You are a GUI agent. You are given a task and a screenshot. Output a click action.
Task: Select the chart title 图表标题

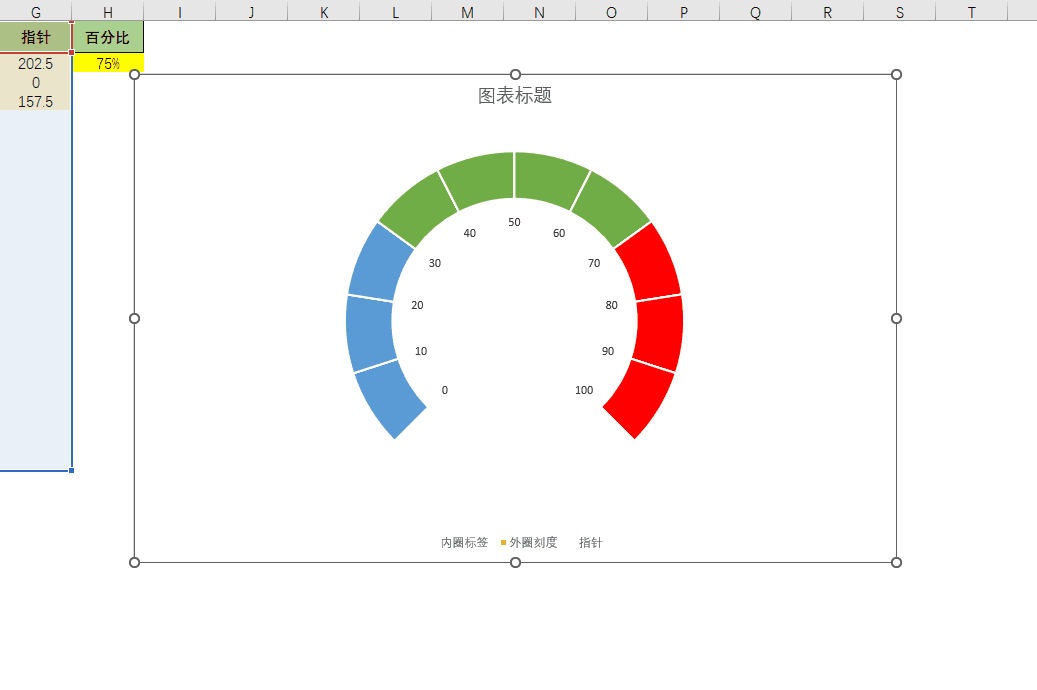[x=515, y=96]
